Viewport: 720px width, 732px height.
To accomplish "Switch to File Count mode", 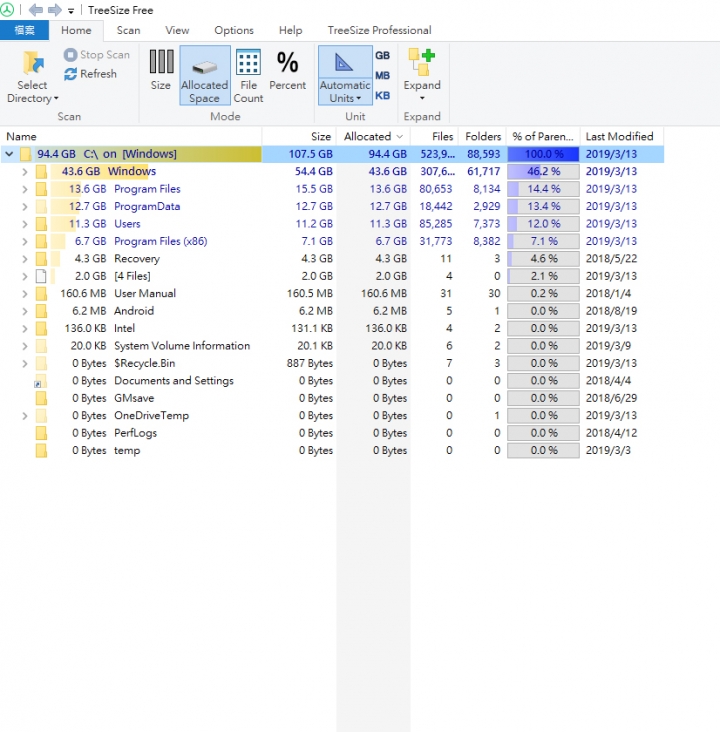I will coord(248,75).
